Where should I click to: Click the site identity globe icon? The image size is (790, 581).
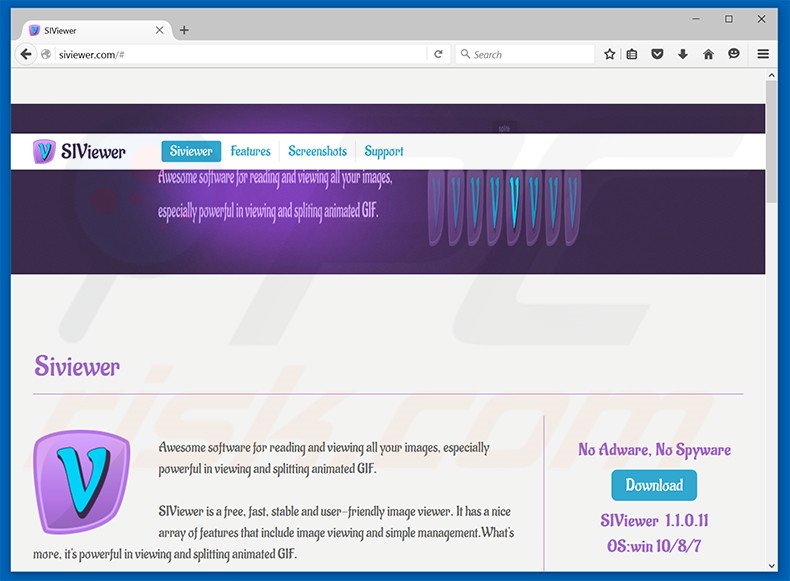46,54
